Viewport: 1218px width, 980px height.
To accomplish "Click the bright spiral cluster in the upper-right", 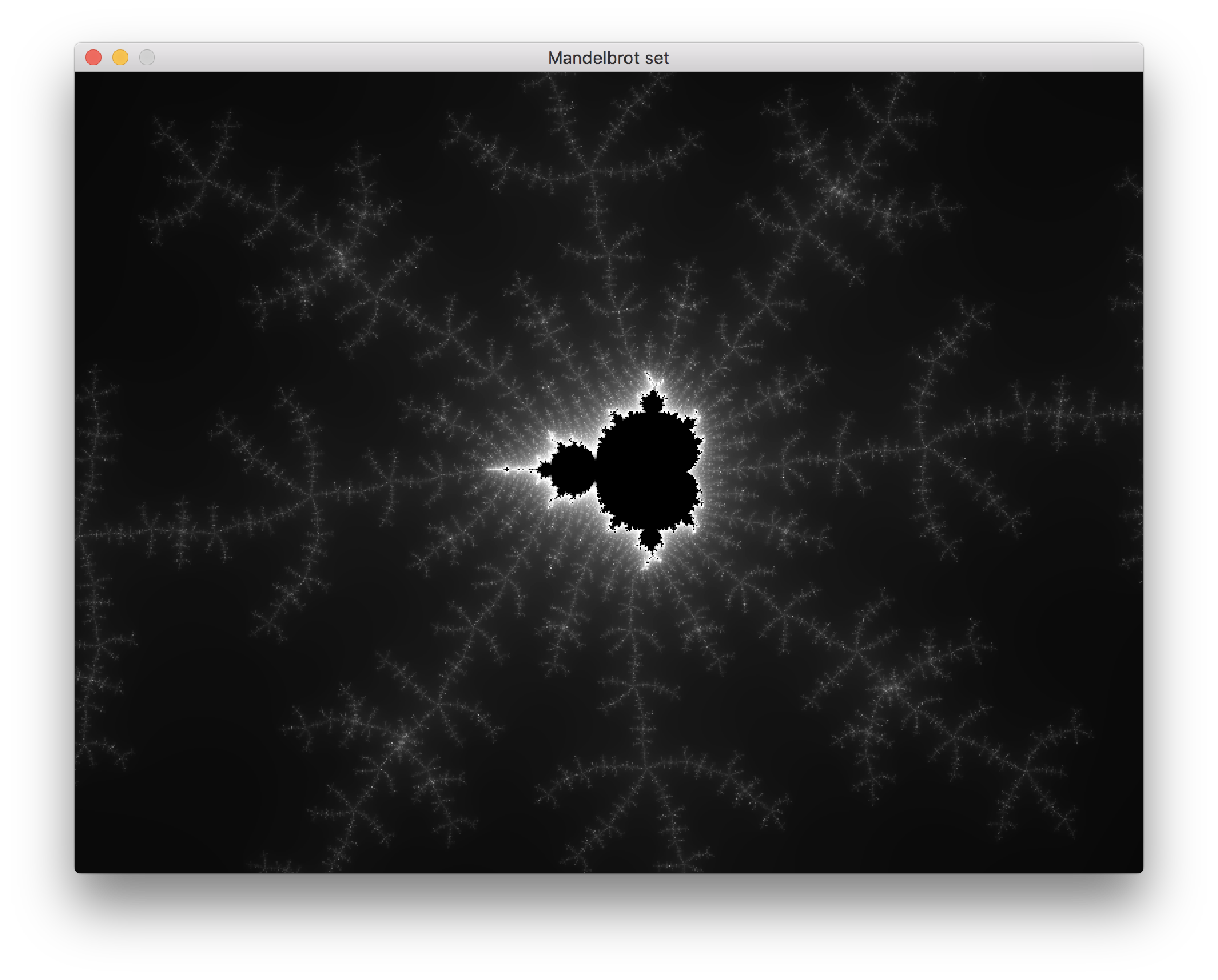I will click(839, 192).
